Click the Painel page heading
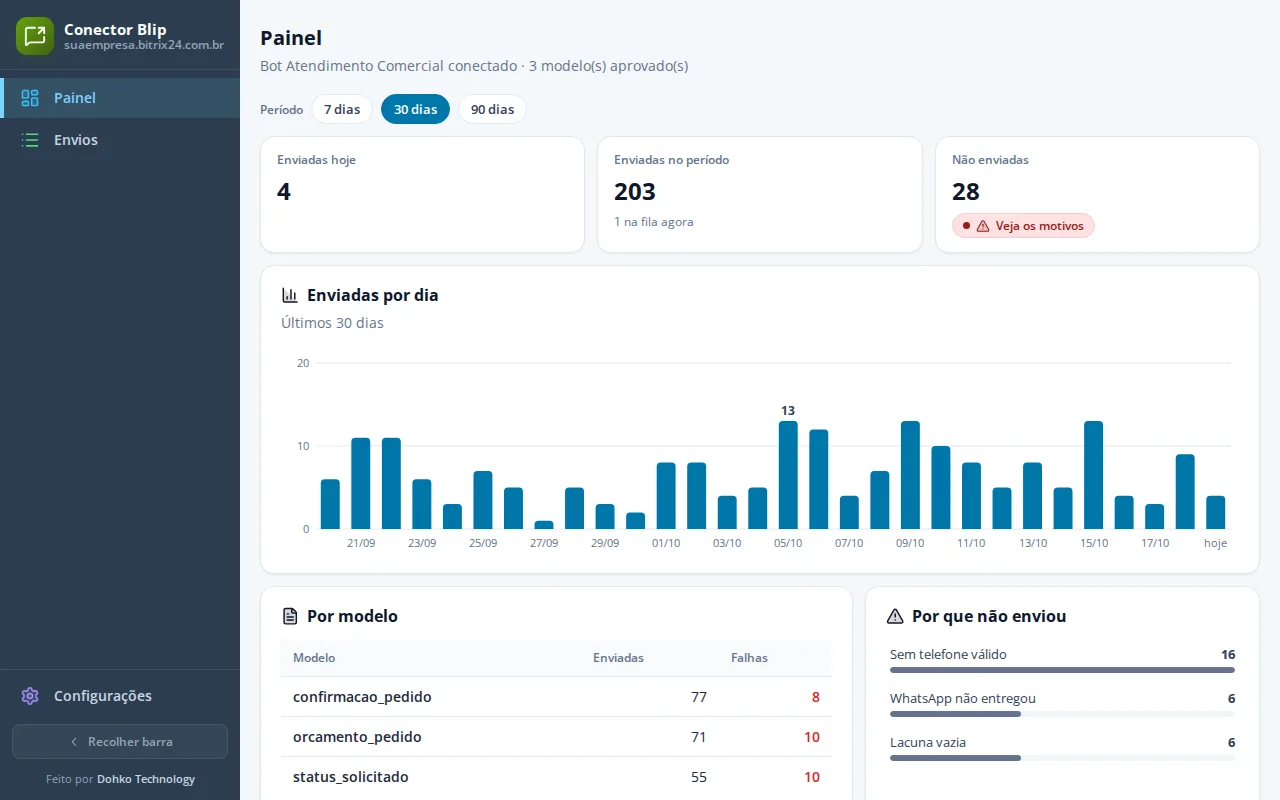Viewport: 1280px width, 800px height. pos(291,38)
